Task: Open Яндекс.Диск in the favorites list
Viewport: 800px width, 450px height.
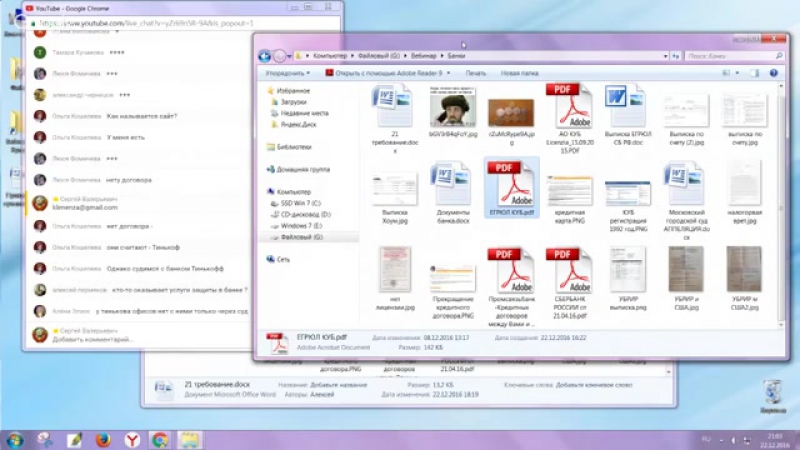Action: [298, 124]
